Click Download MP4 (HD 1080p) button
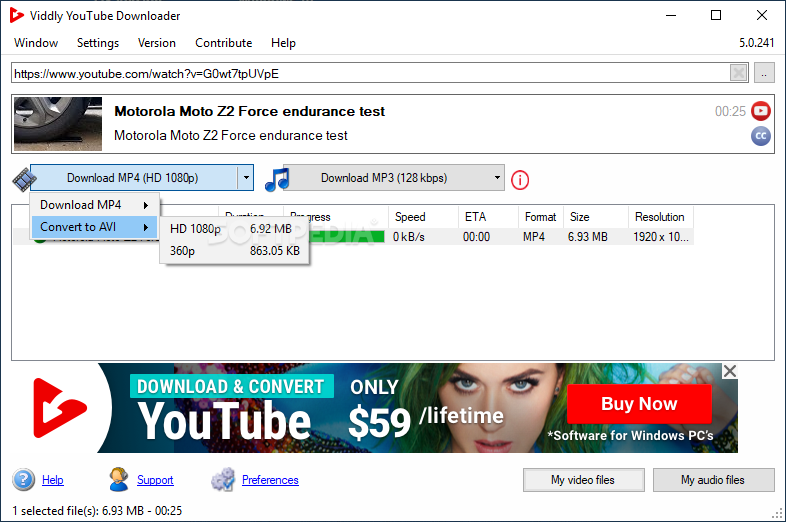786x522 pixels. (133, 178)
